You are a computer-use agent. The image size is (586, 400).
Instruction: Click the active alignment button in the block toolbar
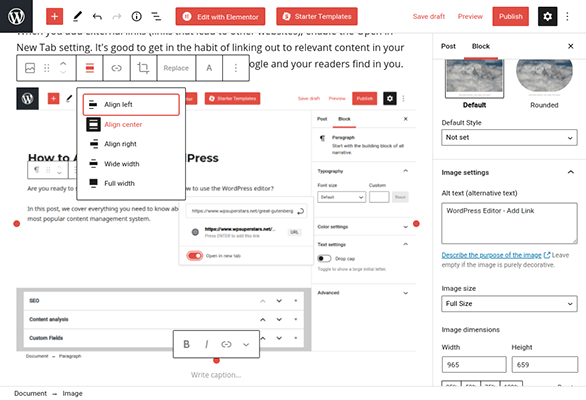pyautogui.click(x=90, y=68)
